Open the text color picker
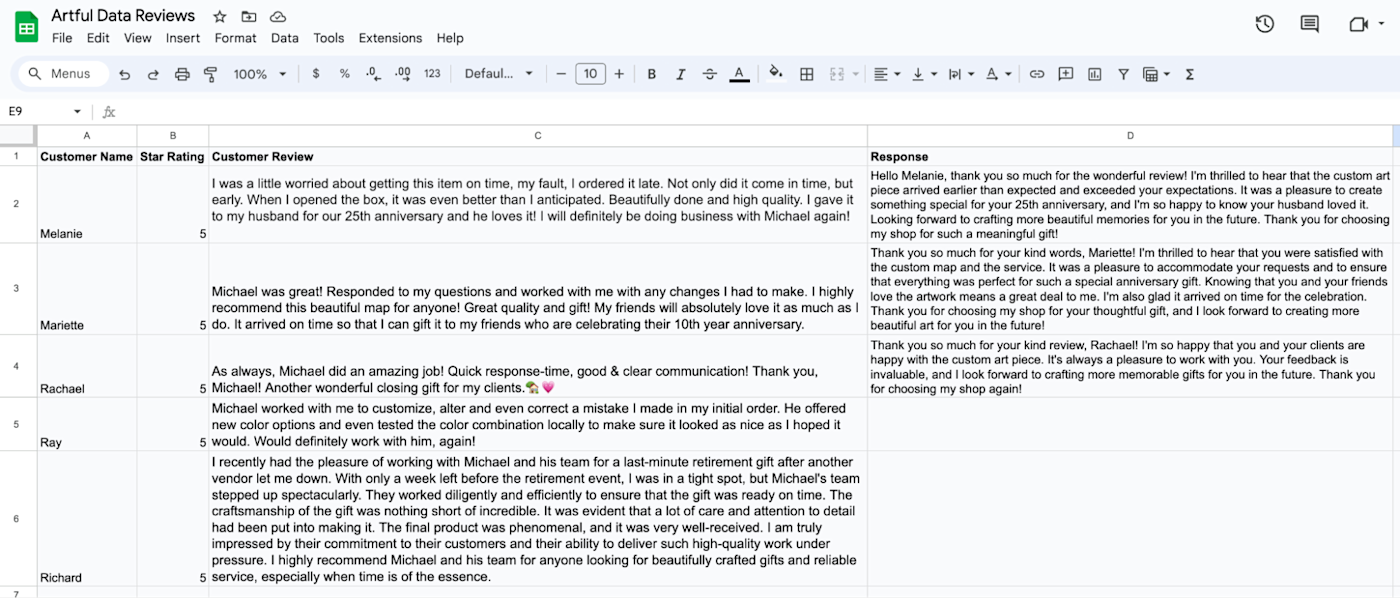This screenshot has width=1400, height=598. 739,74
